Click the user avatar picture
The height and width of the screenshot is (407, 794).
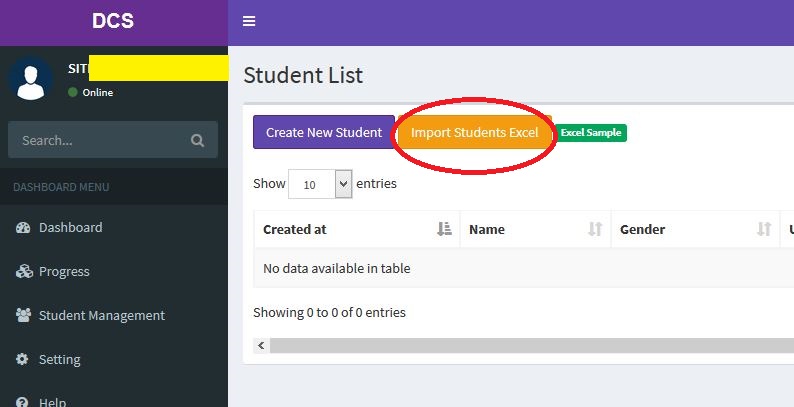pos(30,78)
